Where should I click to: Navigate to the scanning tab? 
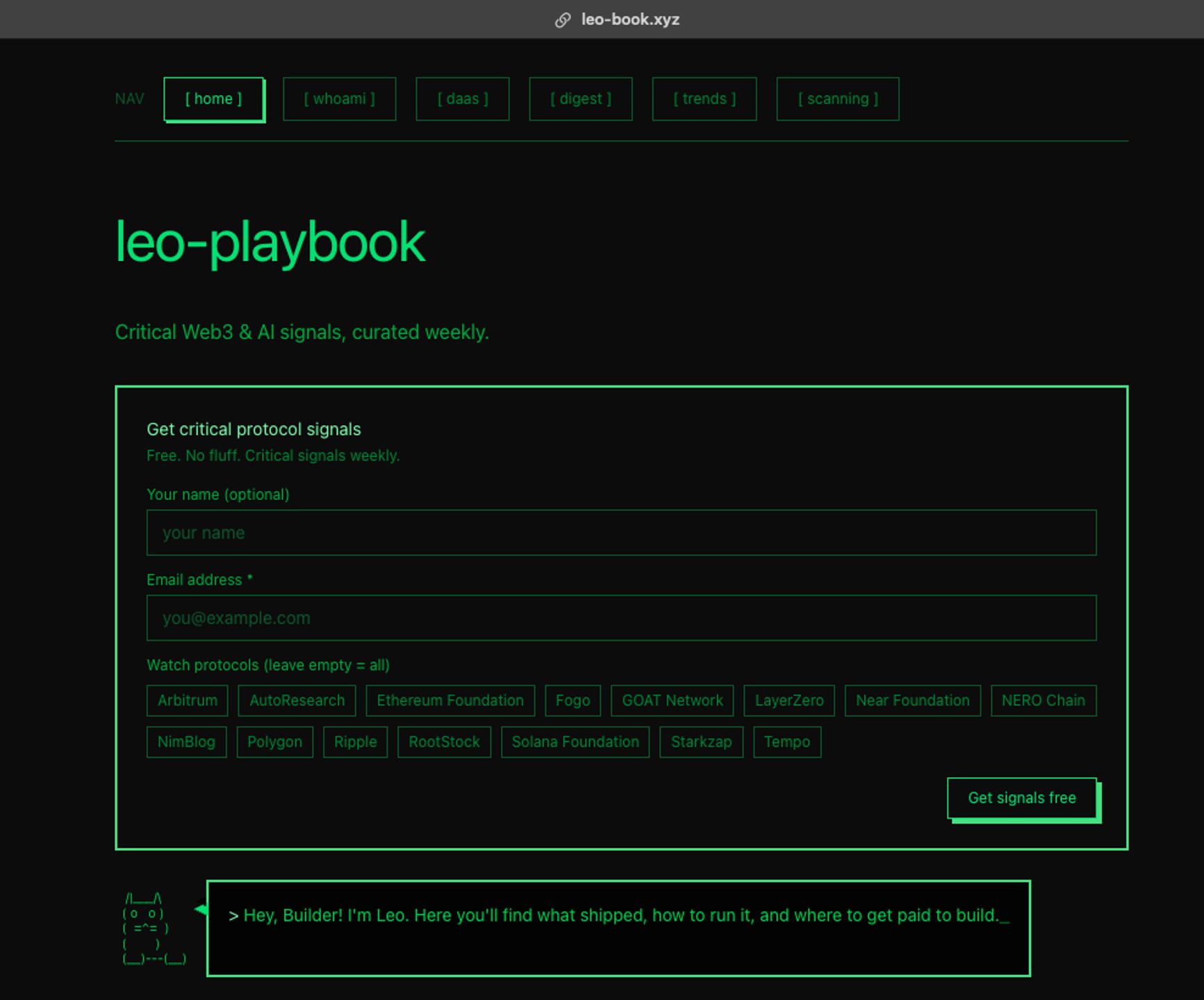[838, 99]
